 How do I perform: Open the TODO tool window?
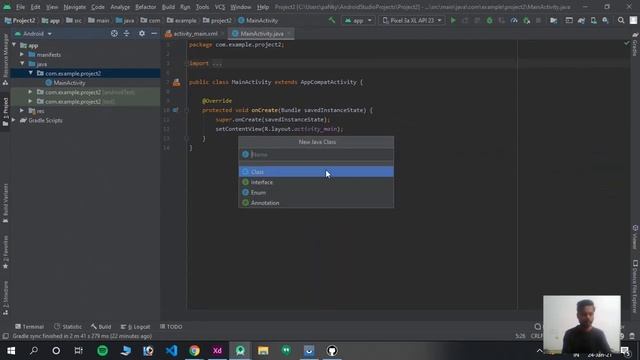171,327
